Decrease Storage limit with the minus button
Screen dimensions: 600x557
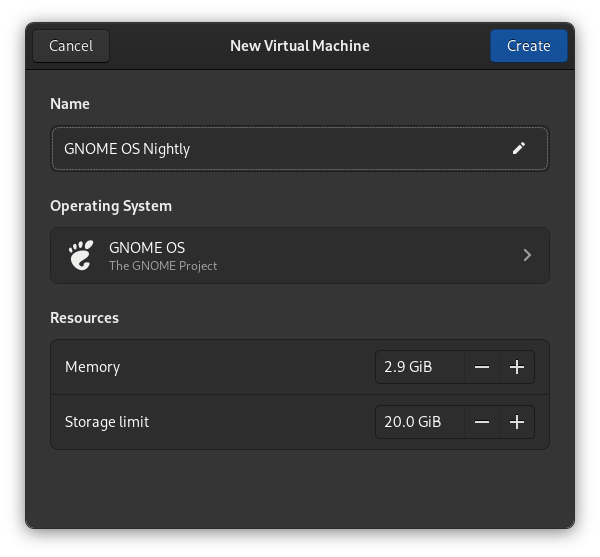click(482, 422)
